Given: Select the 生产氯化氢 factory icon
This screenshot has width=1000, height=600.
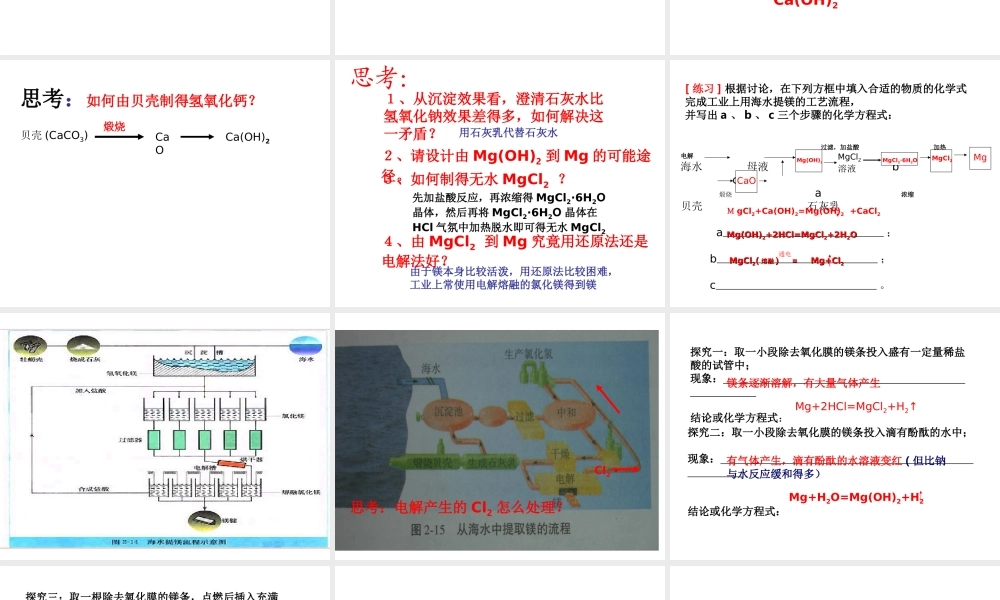Looking at the screenshot, I should (x=534, y=375).
